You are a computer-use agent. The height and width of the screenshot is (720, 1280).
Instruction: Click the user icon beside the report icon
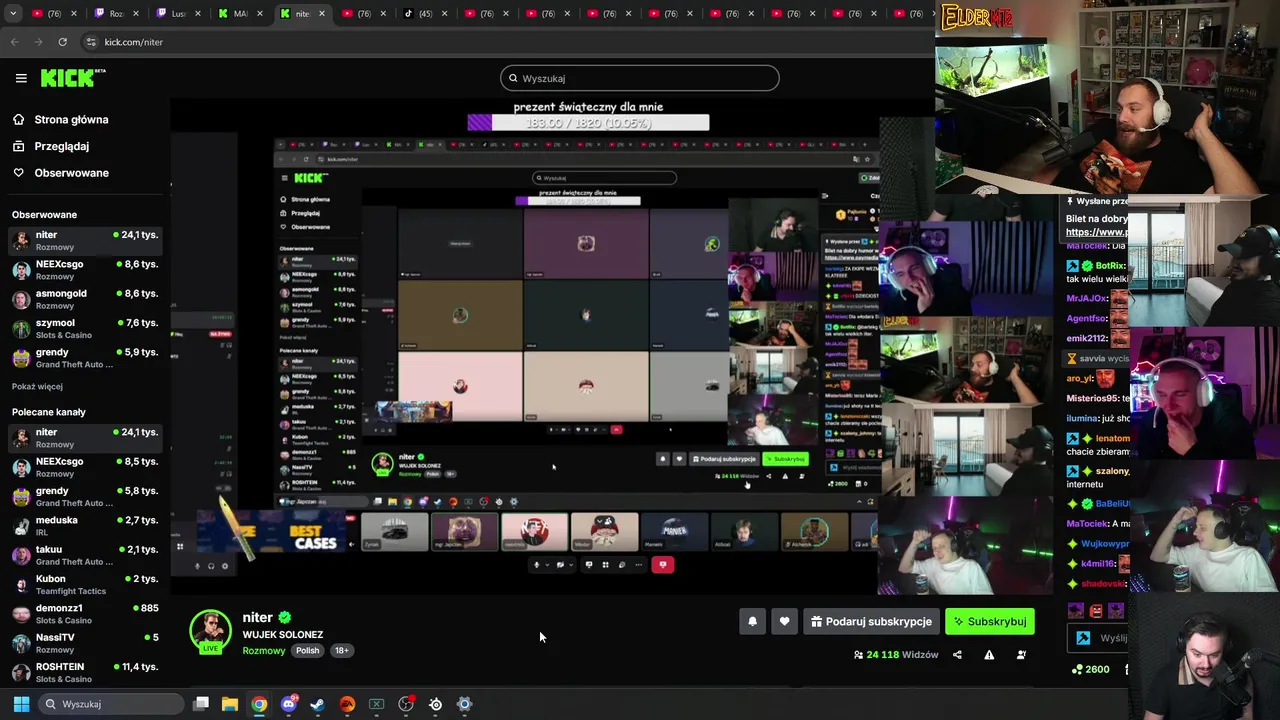click(1021, 655)
